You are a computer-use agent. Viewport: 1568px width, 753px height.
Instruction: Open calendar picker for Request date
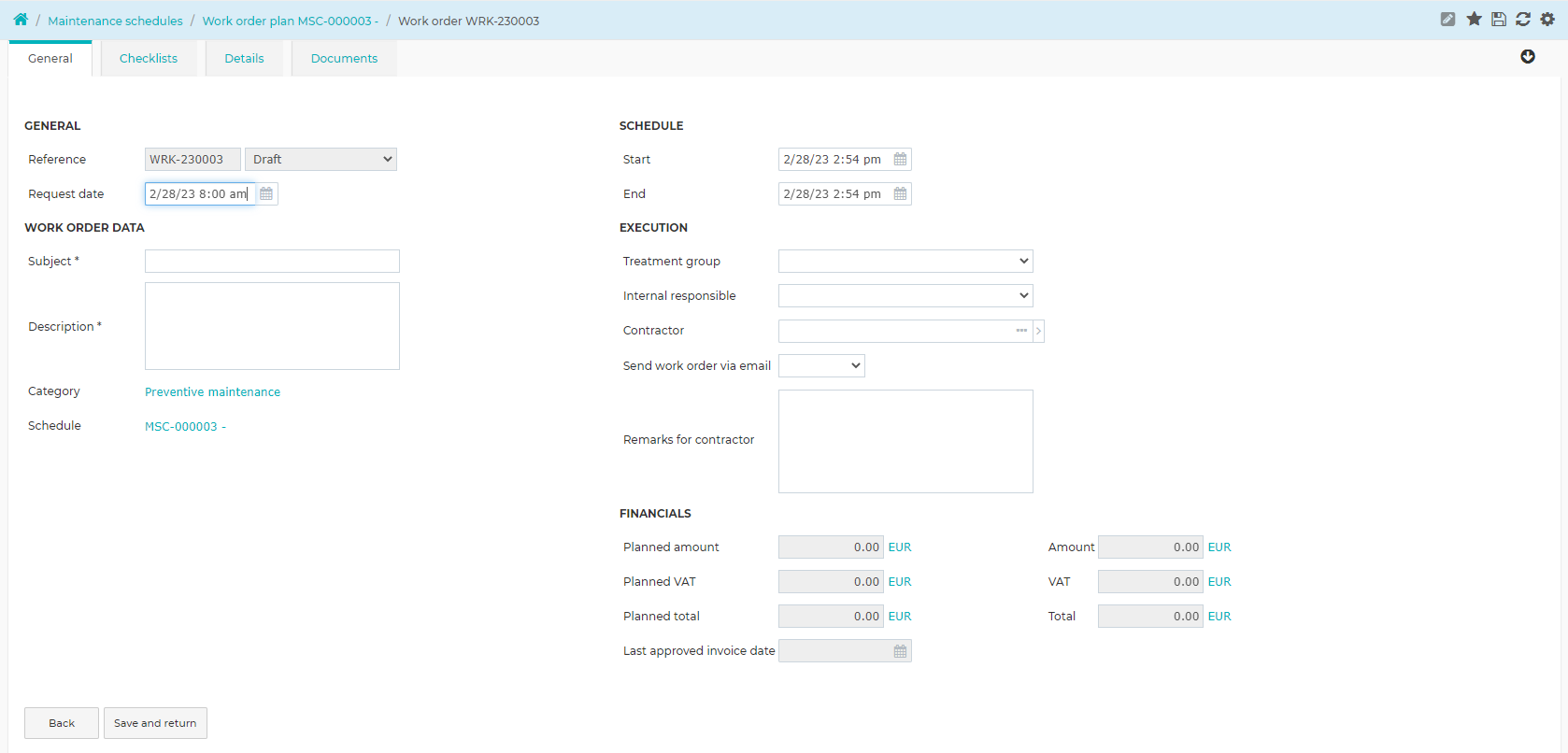(x=266, y=193)
